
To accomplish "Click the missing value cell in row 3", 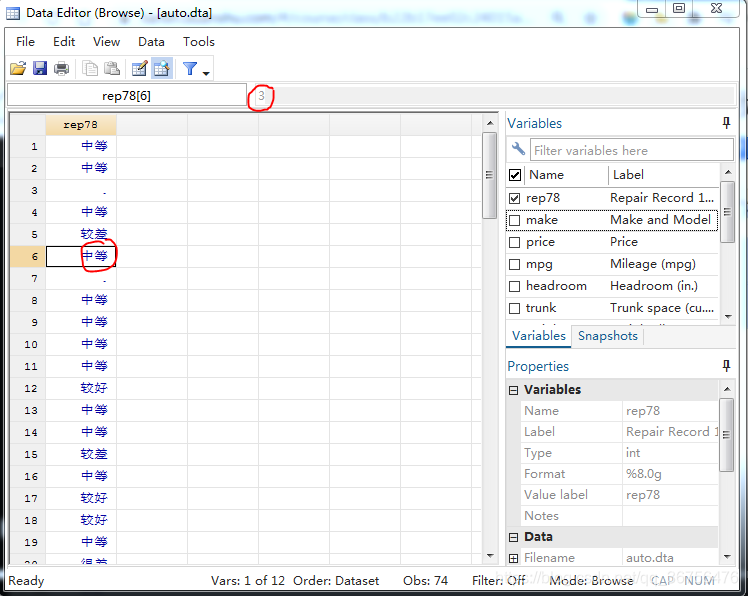I will pos(81,190).
